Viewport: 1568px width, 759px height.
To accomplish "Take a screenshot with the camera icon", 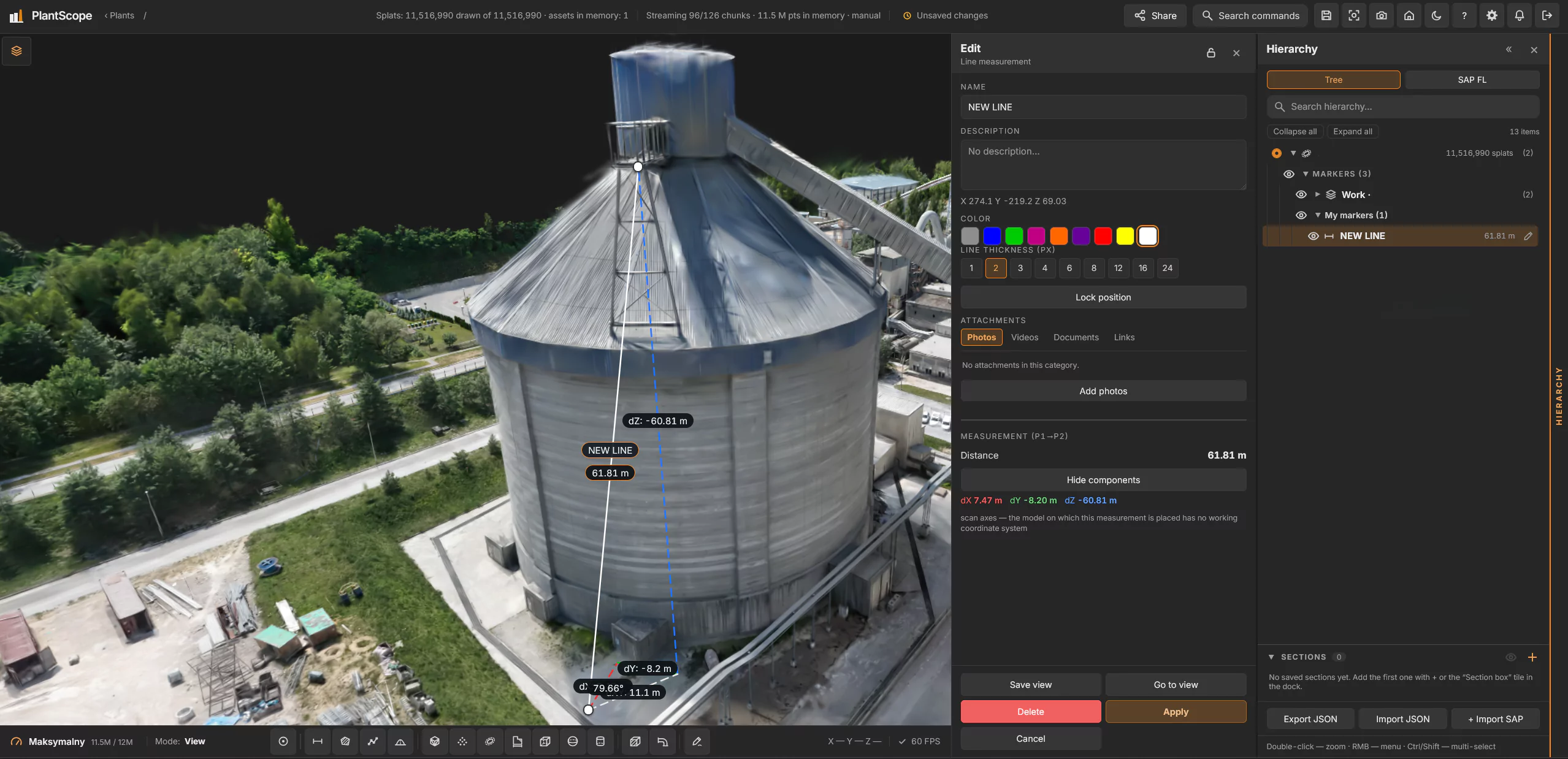I will (x=1382, y=15).
